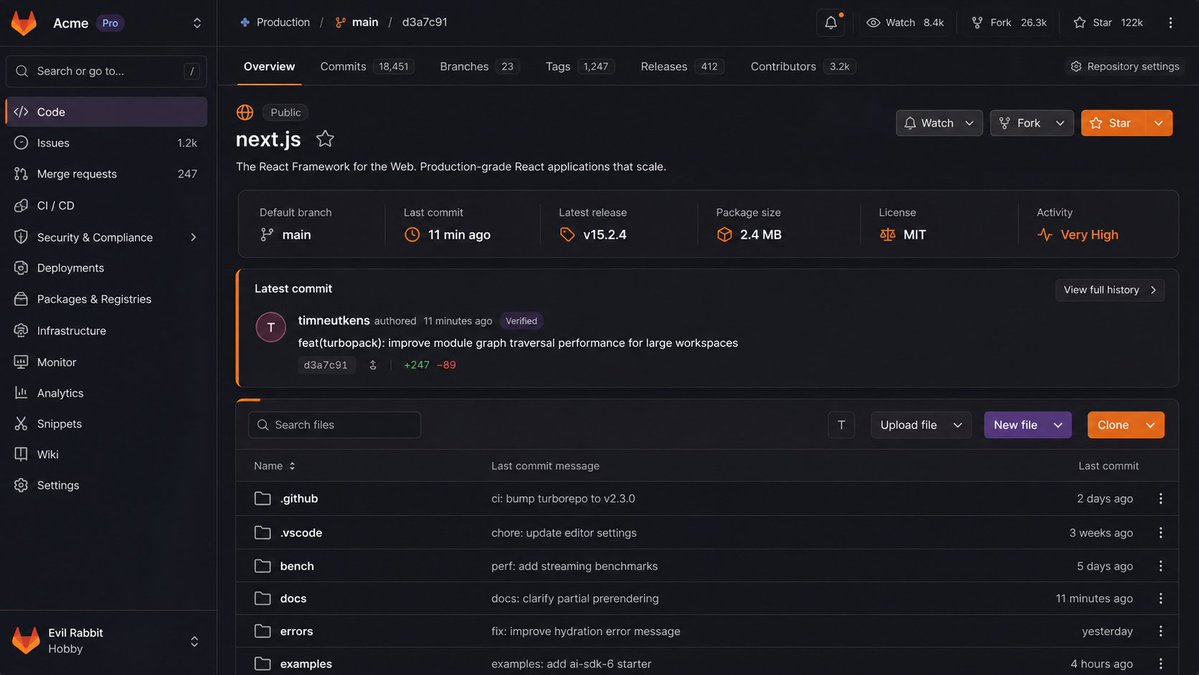Click the Public visibility badge
Image resolution: width=1199 pixels, height=675 pixels.
tap(285, 112)
